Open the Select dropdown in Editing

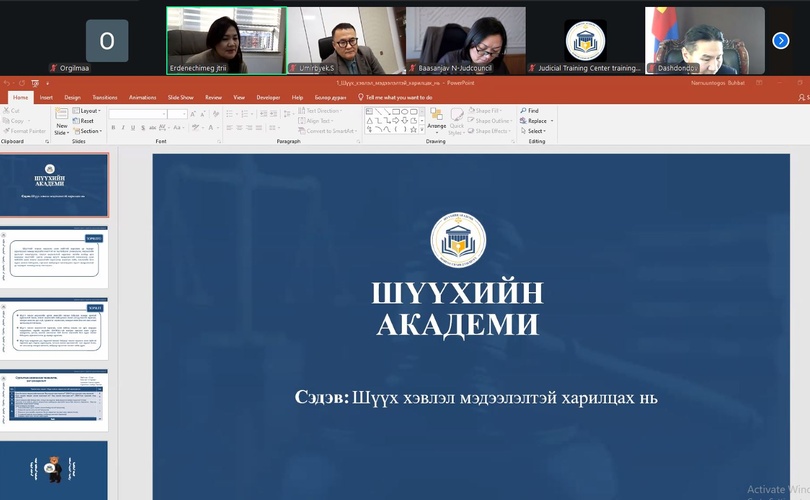[x=533, y=131]
